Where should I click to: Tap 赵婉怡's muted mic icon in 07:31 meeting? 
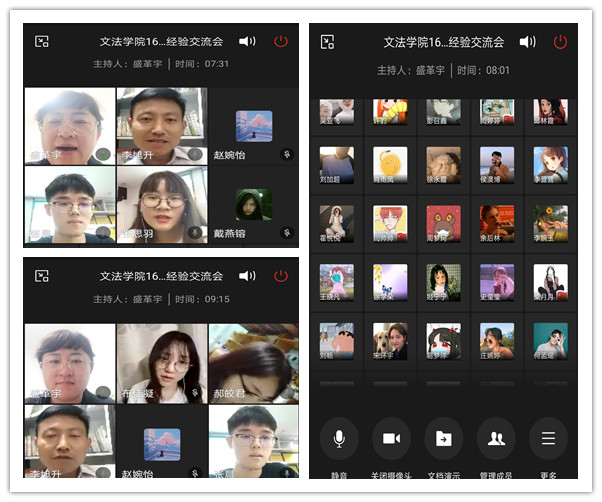click(287, 154)
